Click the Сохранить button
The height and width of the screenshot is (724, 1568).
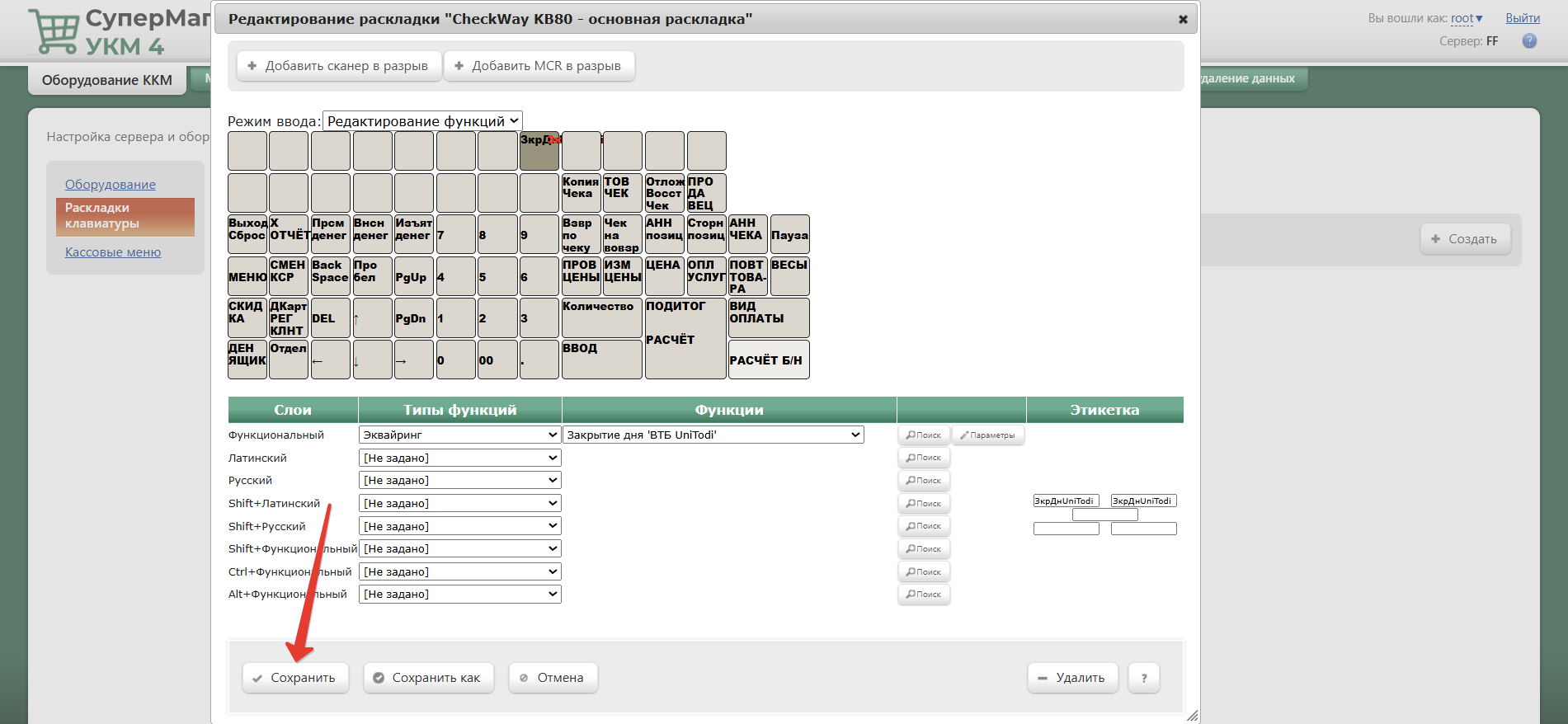(x=294, y=678)
